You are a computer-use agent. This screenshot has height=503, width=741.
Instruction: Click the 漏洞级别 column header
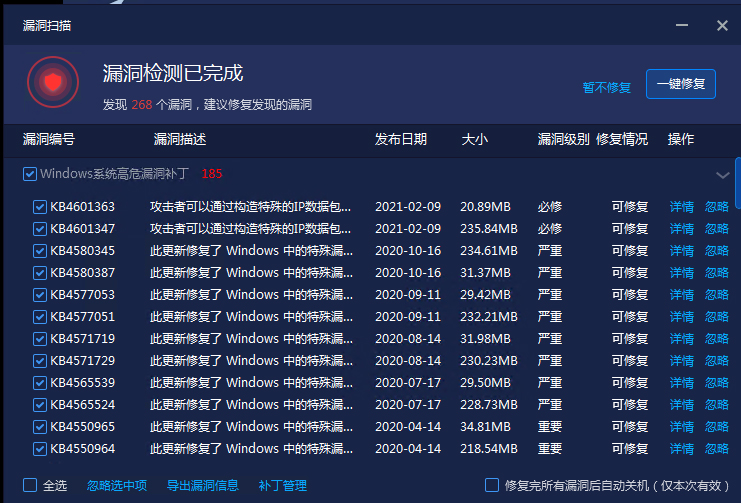pyautogui.click(x=563, y=139)
